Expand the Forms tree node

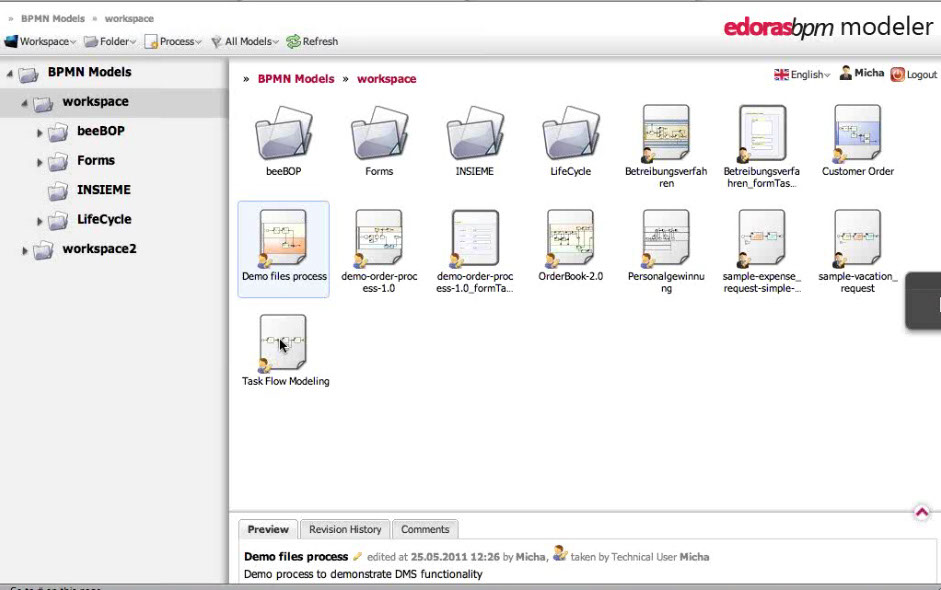(40, 162)
